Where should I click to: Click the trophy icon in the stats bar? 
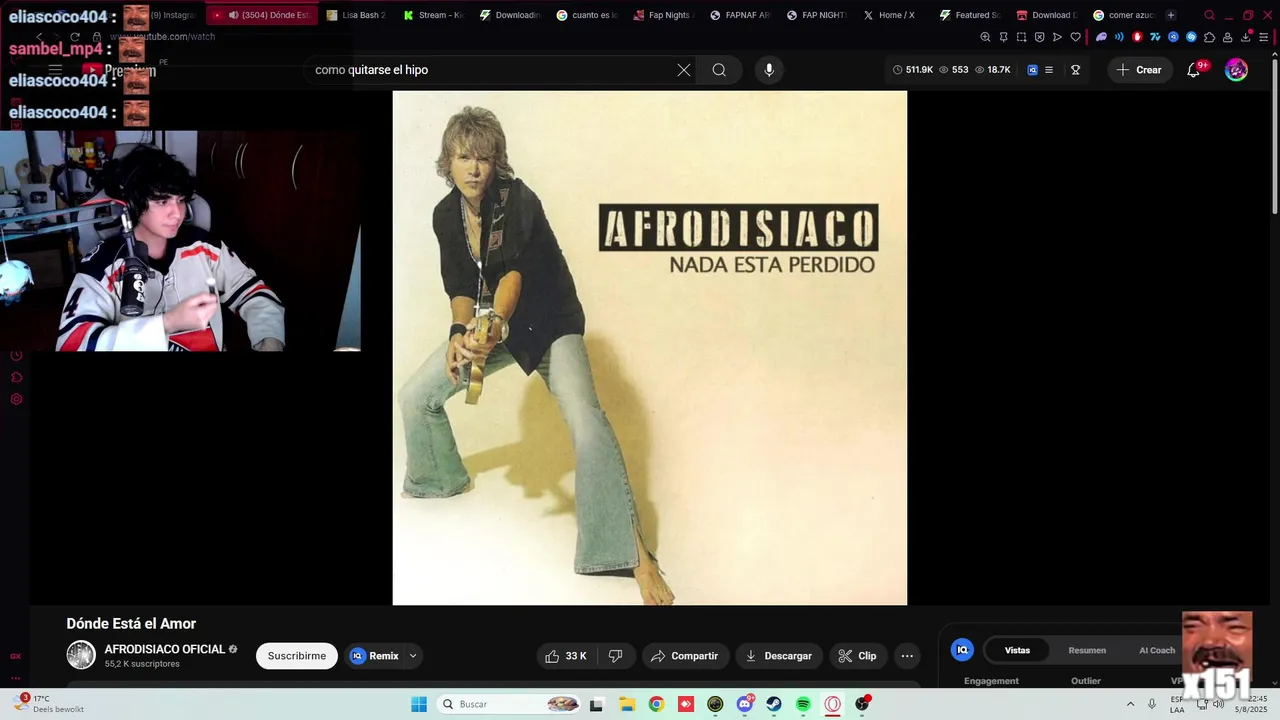tap(1076, 70)
